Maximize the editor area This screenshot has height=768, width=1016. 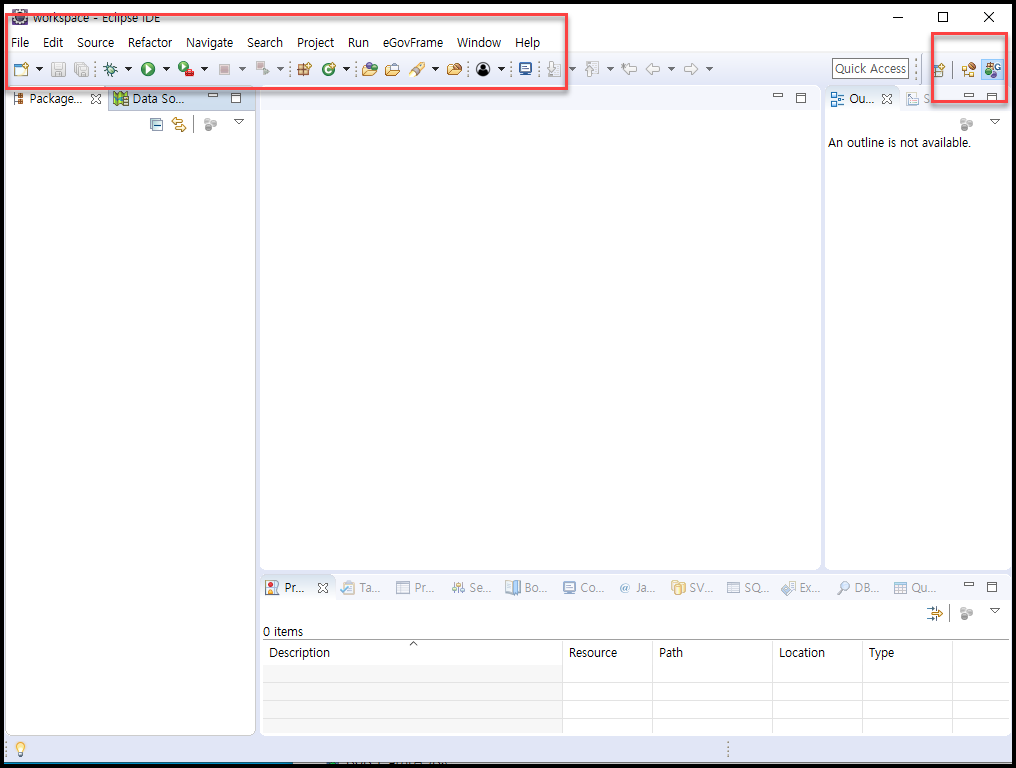point(801,98)
